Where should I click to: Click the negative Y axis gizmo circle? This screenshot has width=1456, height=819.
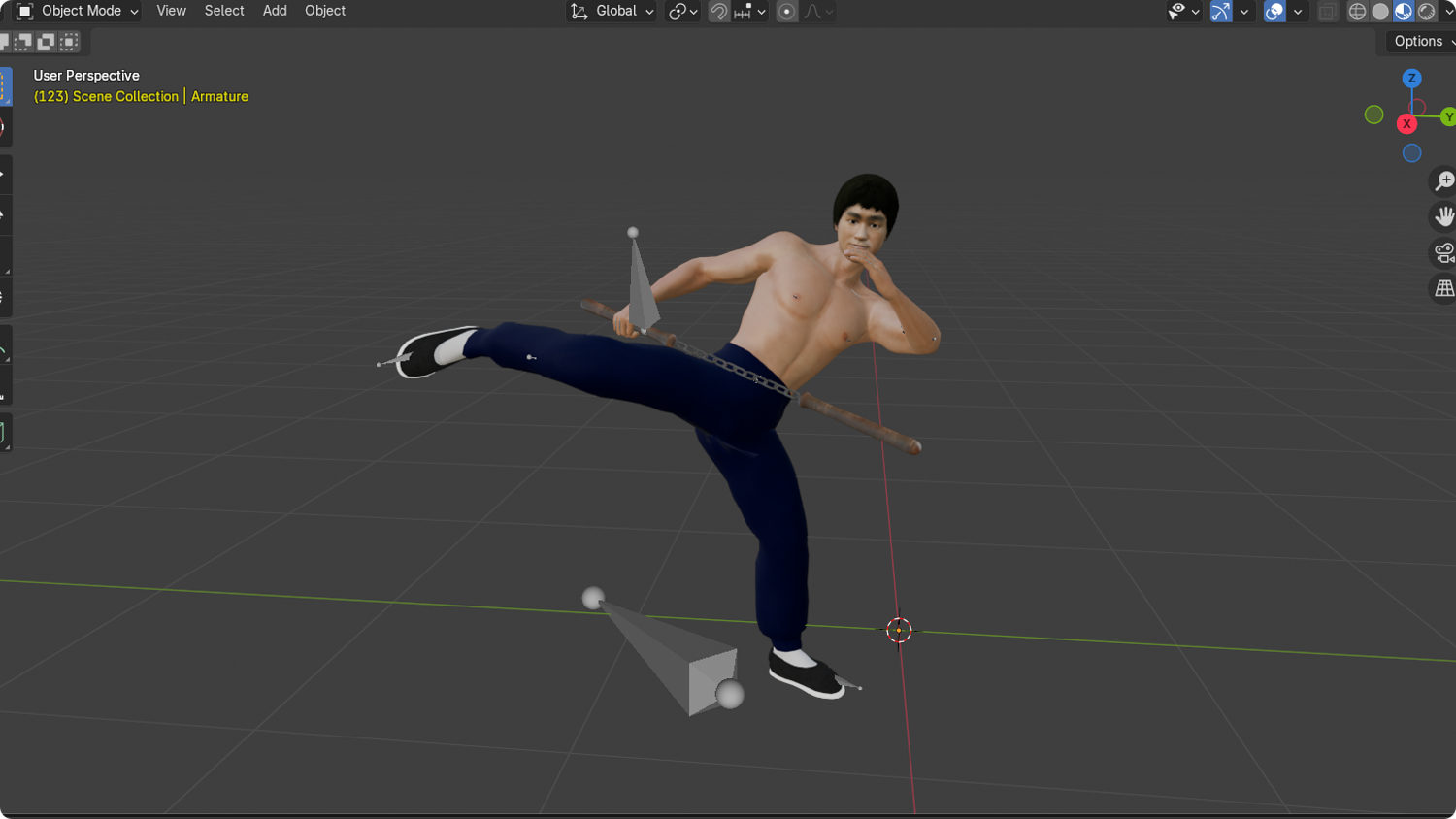click(1373, 115)
